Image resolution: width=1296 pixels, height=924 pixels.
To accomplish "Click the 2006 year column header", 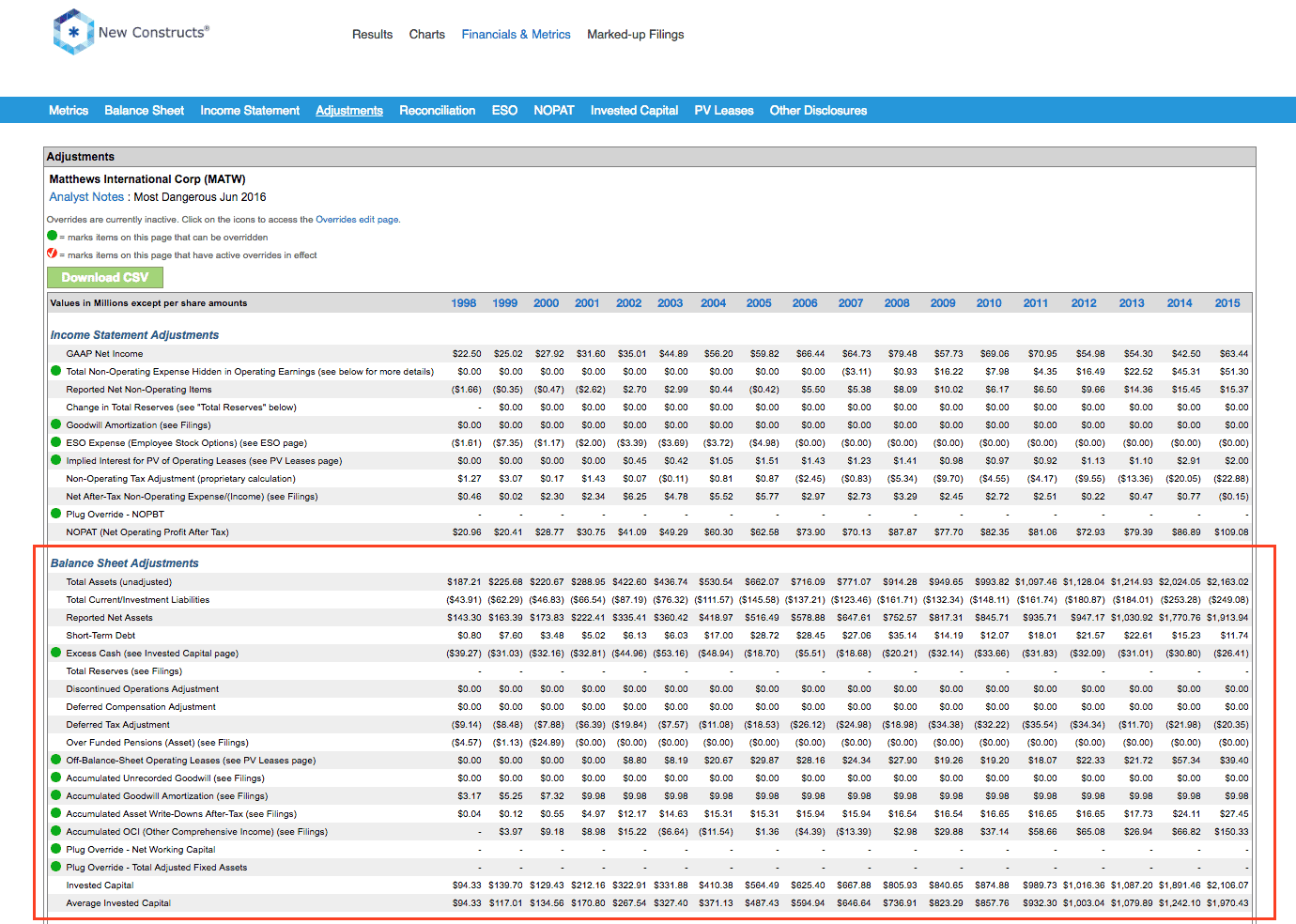I will point(805,303).
